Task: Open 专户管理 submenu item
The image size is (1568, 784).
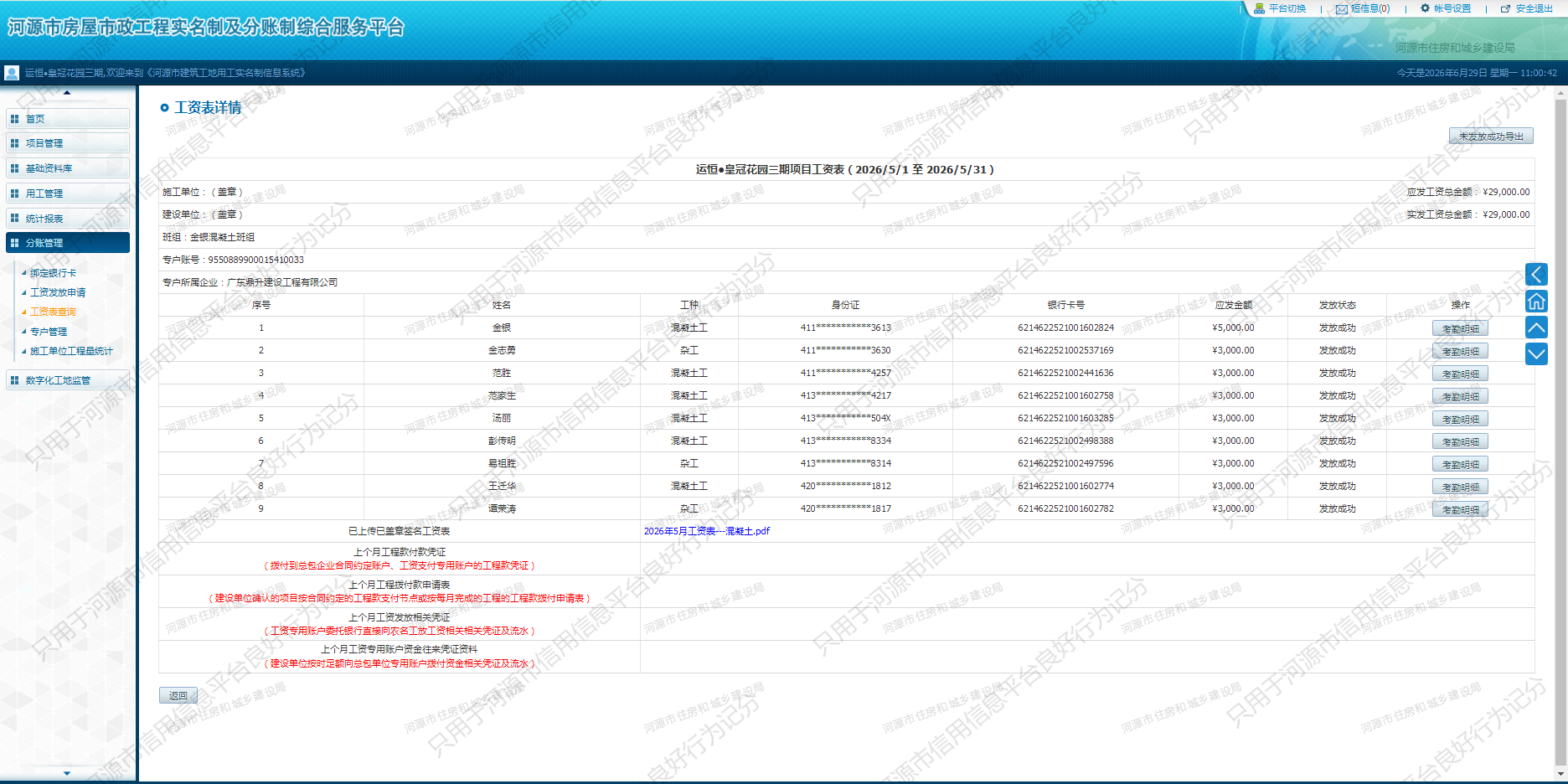Action: coord(49,332)
